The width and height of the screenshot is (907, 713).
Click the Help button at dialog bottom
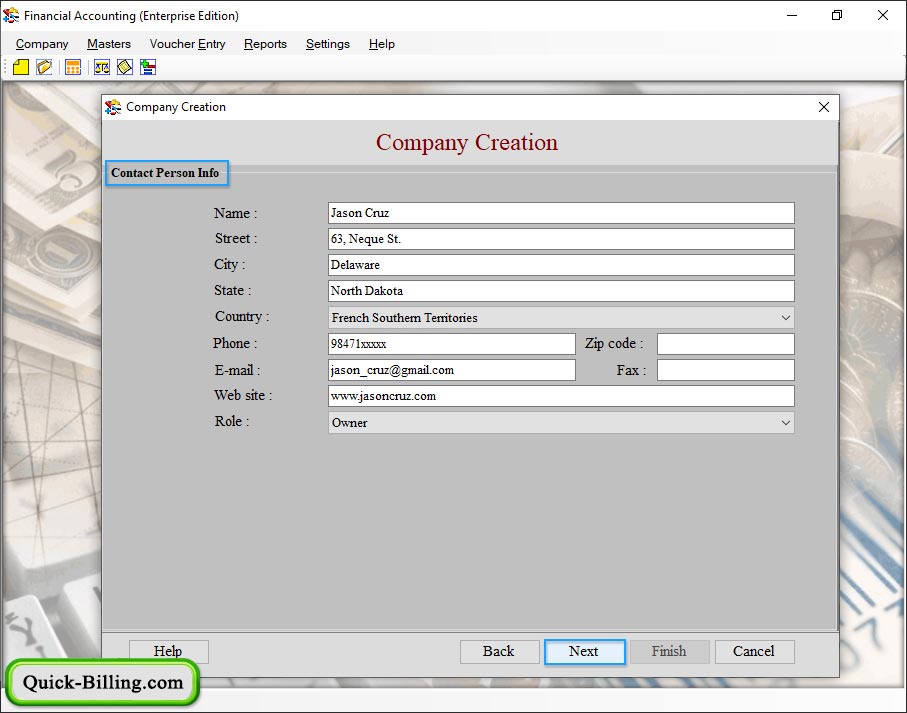[168, 651]
